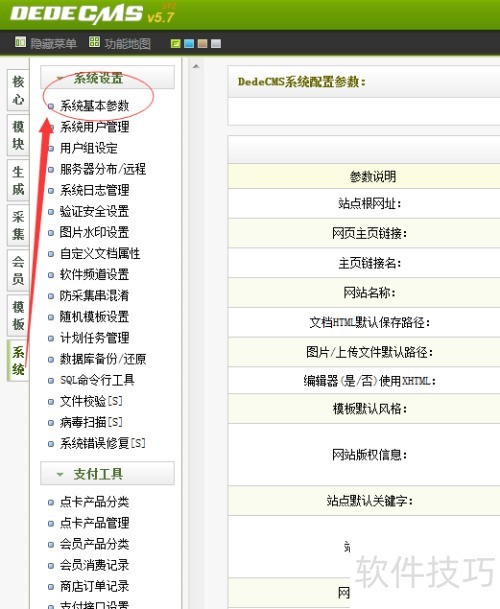Switch to the 系统 side tab

pos(18,360)
